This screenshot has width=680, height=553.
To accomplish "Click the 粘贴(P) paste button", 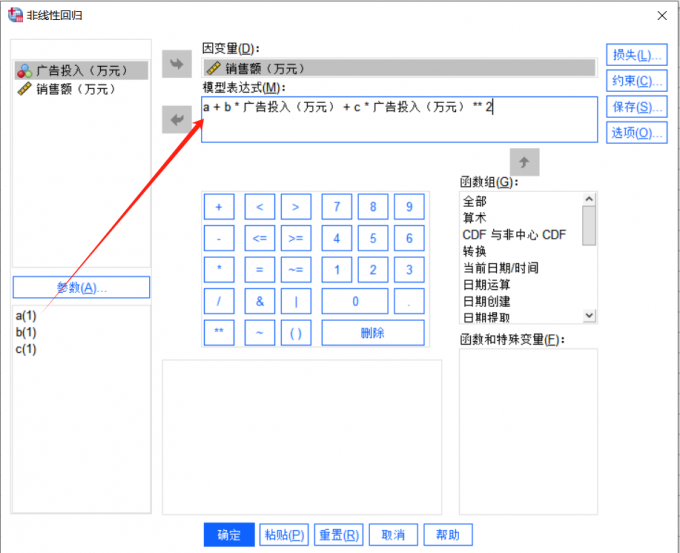I will 284,535.
